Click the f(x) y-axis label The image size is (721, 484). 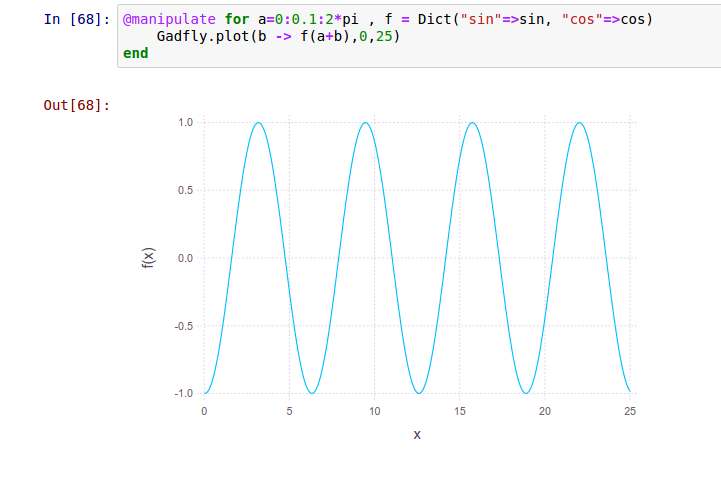[x=148, y=259]
